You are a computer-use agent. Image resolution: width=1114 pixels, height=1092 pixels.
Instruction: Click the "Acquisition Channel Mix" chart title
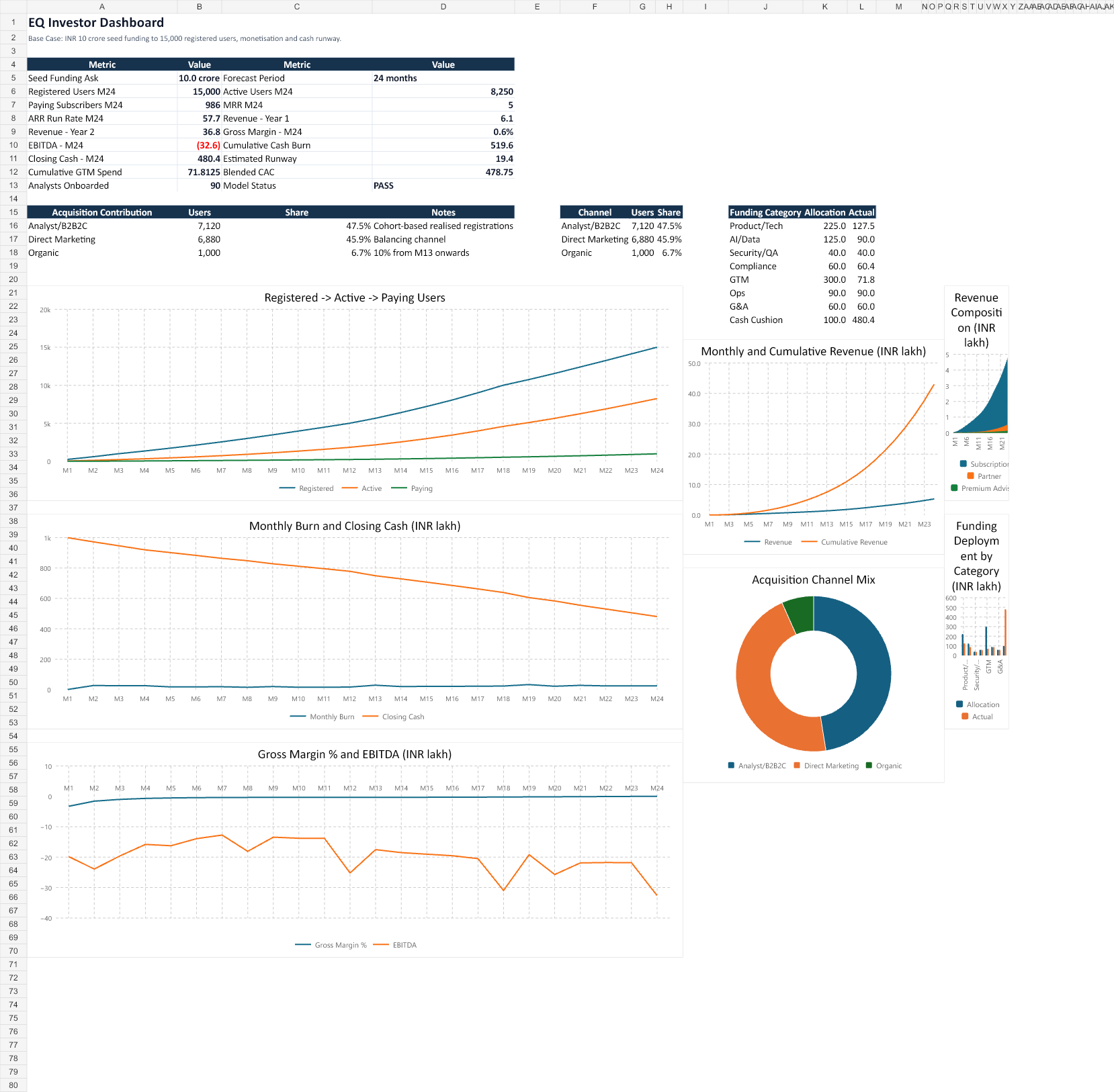[814, 580]
